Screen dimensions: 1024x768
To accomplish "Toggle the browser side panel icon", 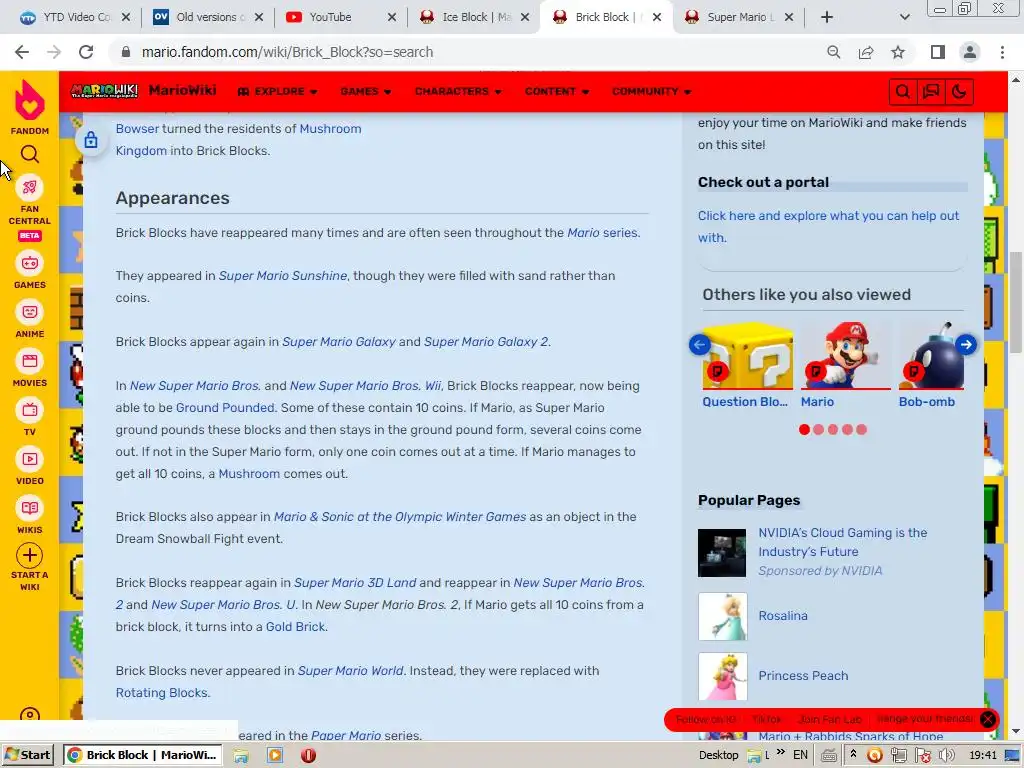I will [x=938, y=52].
